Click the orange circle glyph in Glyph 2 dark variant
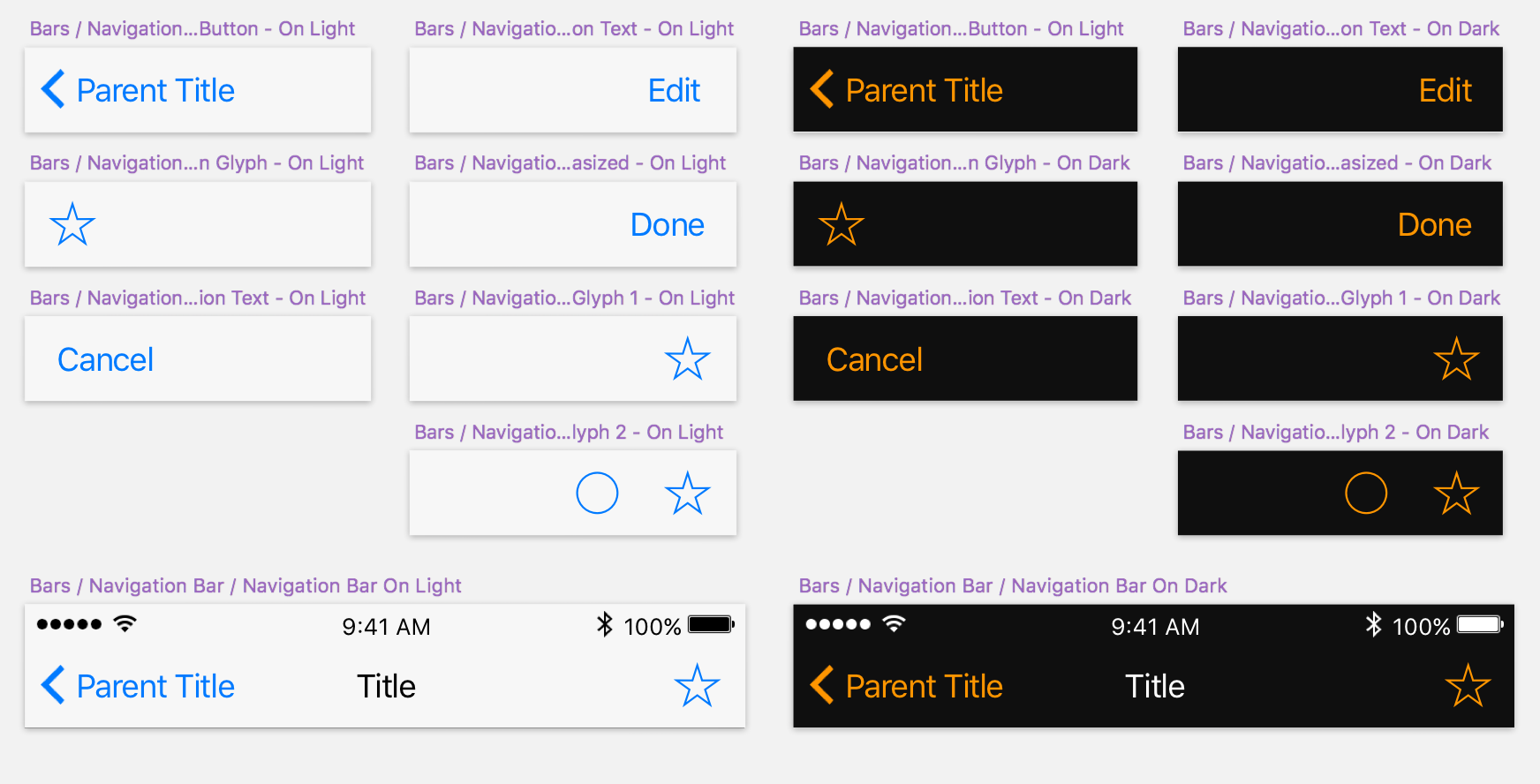Screen dimensions: 1540x784 1368,493
